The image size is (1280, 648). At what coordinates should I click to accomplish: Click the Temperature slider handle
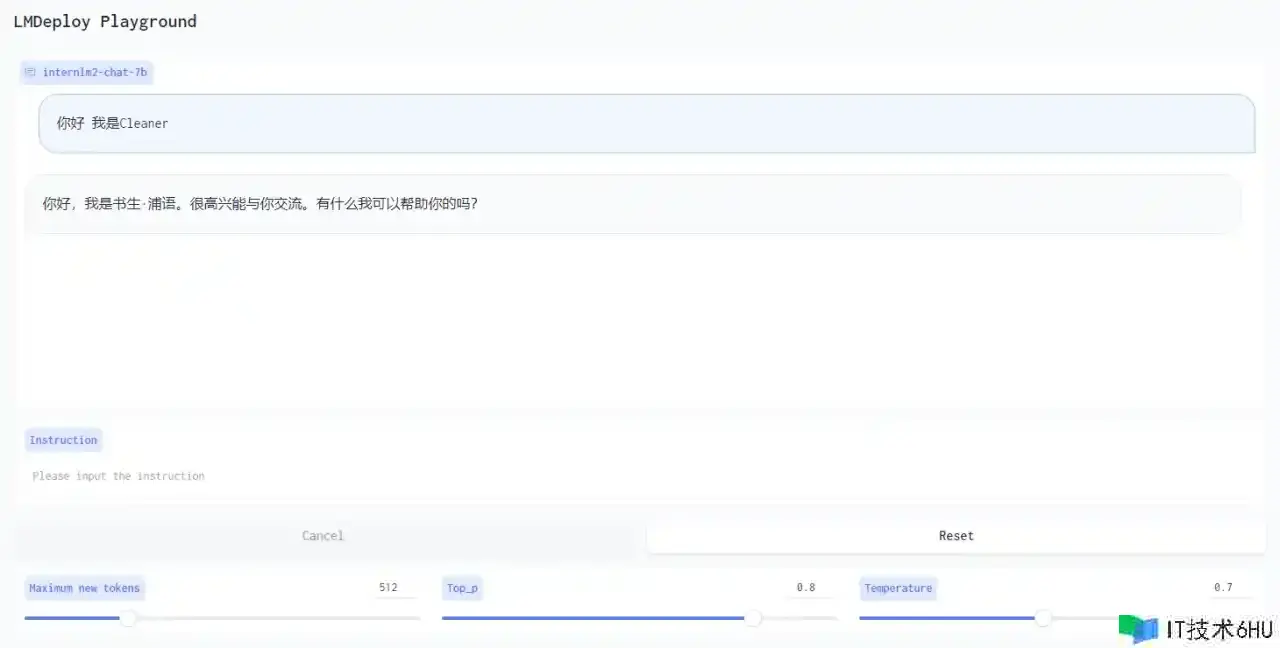click(1043, 618)
